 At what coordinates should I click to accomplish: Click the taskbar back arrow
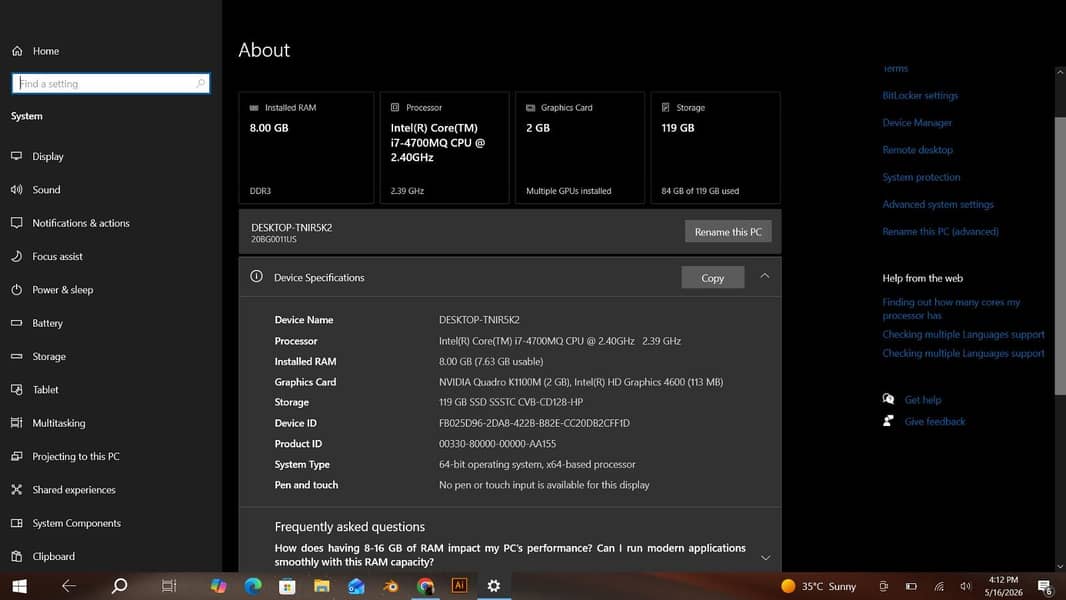(x=69, y=586)
